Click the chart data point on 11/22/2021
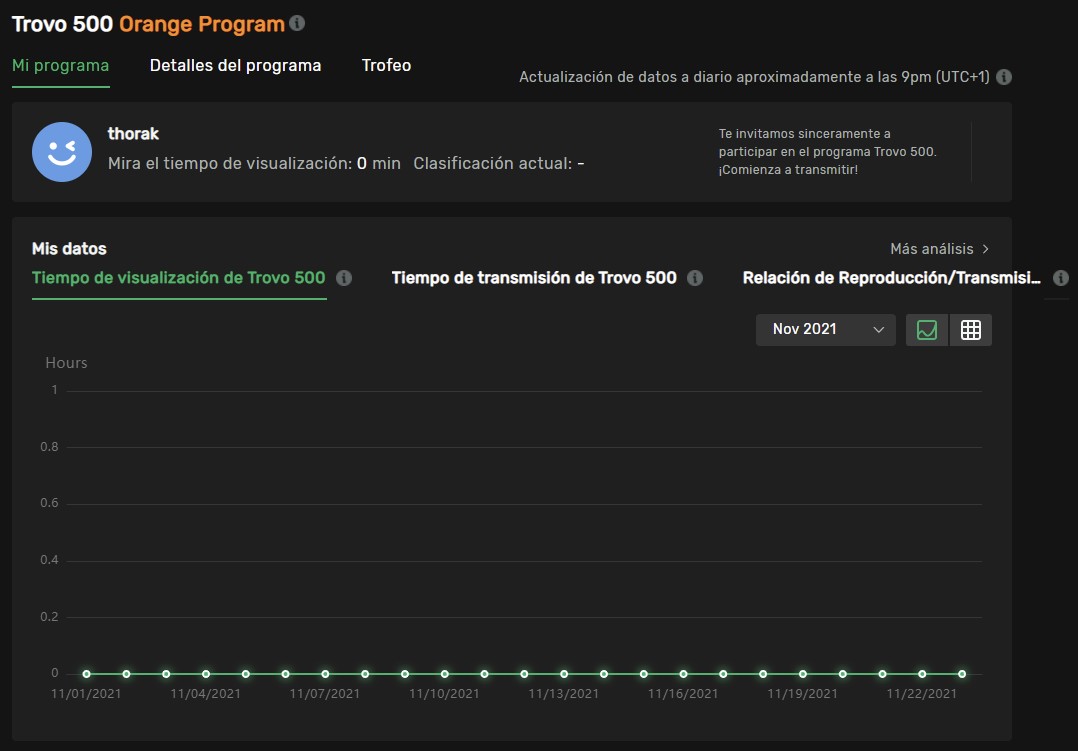The height and width of the screenshot is (751, 1078). (x=921, y=672)
